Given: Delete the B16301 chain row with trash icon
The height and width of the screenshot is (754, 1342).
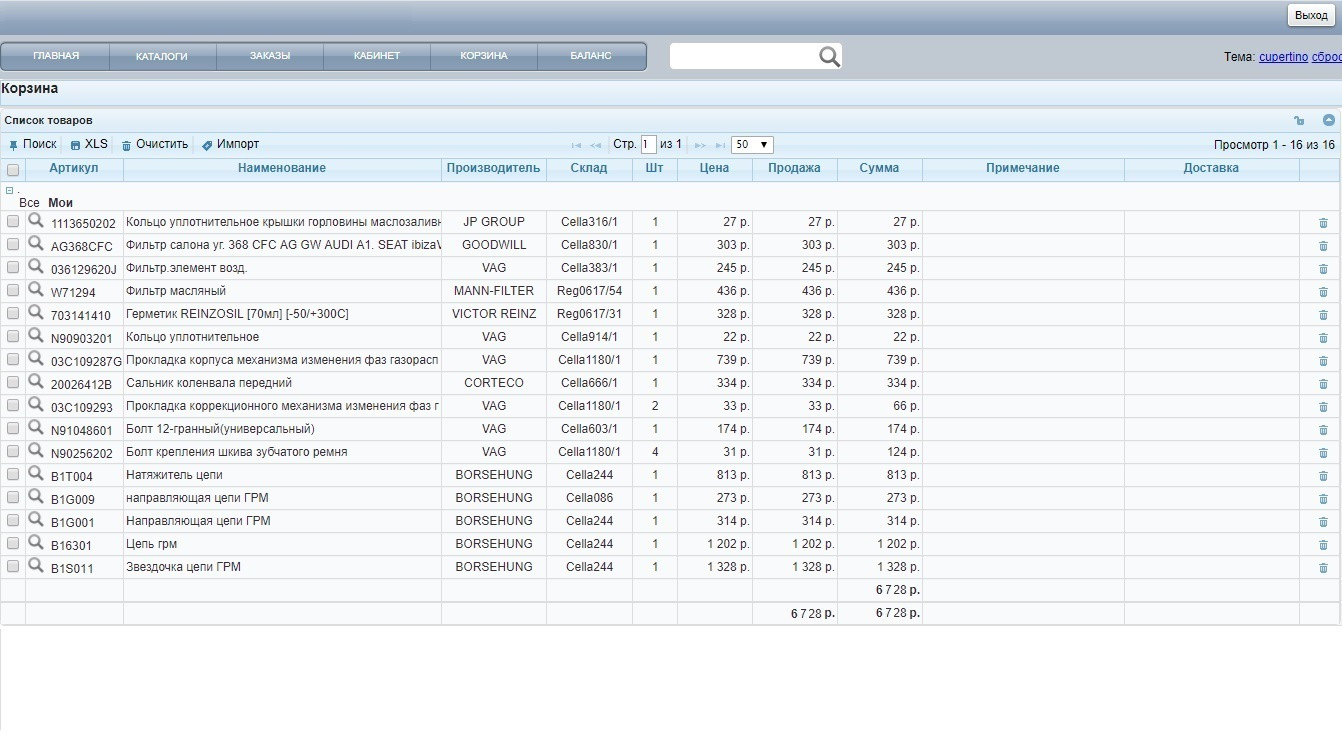Looking at the screenshot, I should coord(1323,545).
